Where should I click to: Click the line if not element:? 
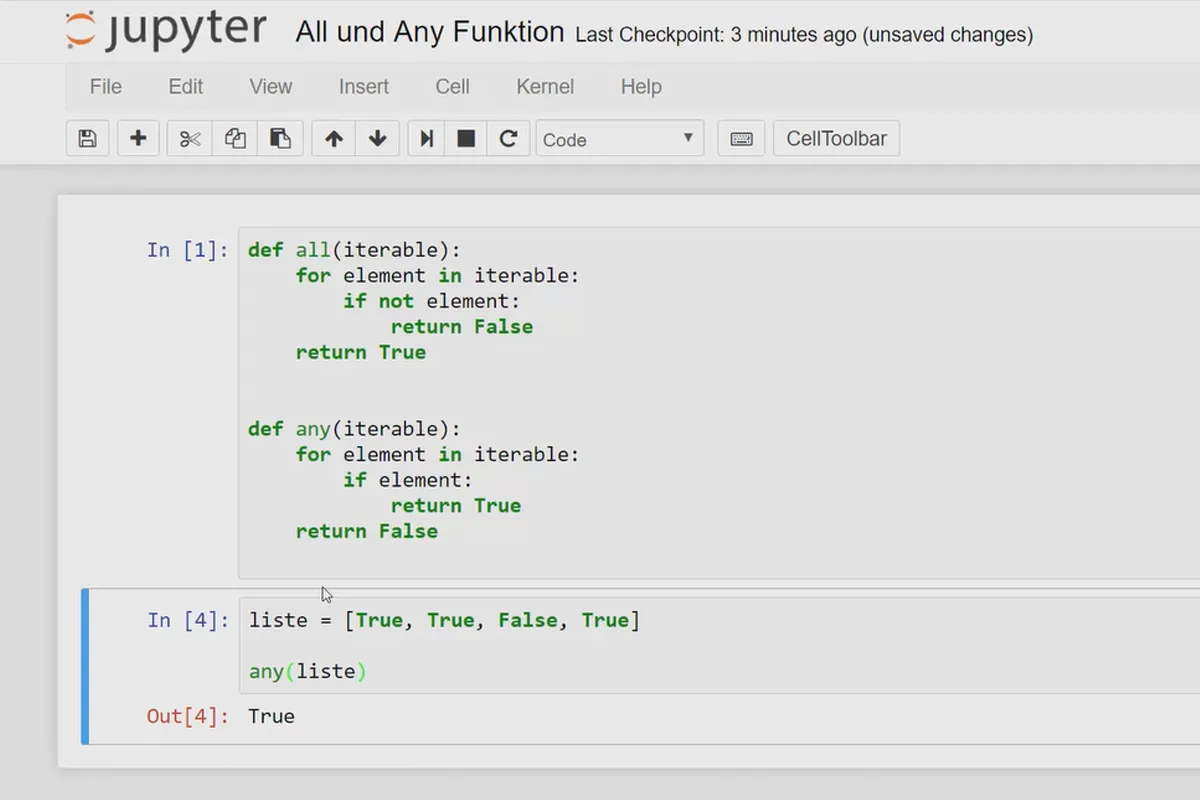[432, 301]
